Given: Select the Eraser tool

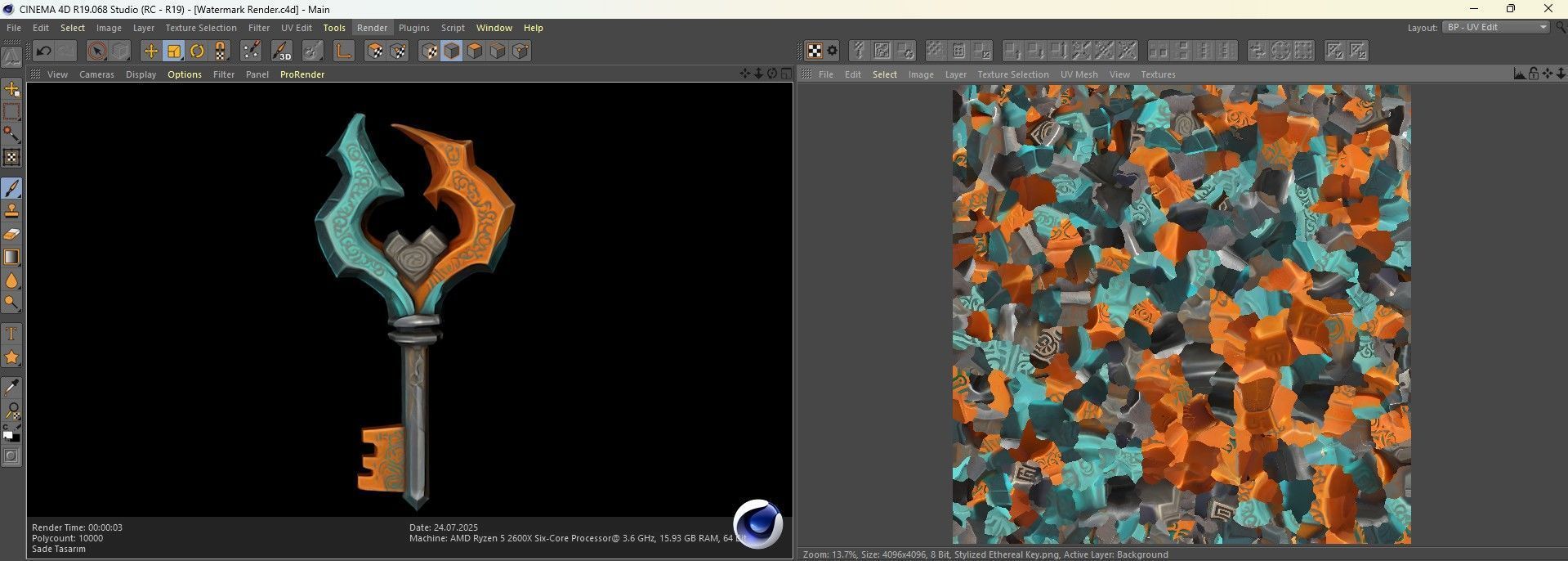Looking at the screenshot, I should click(x=11, y=234).
